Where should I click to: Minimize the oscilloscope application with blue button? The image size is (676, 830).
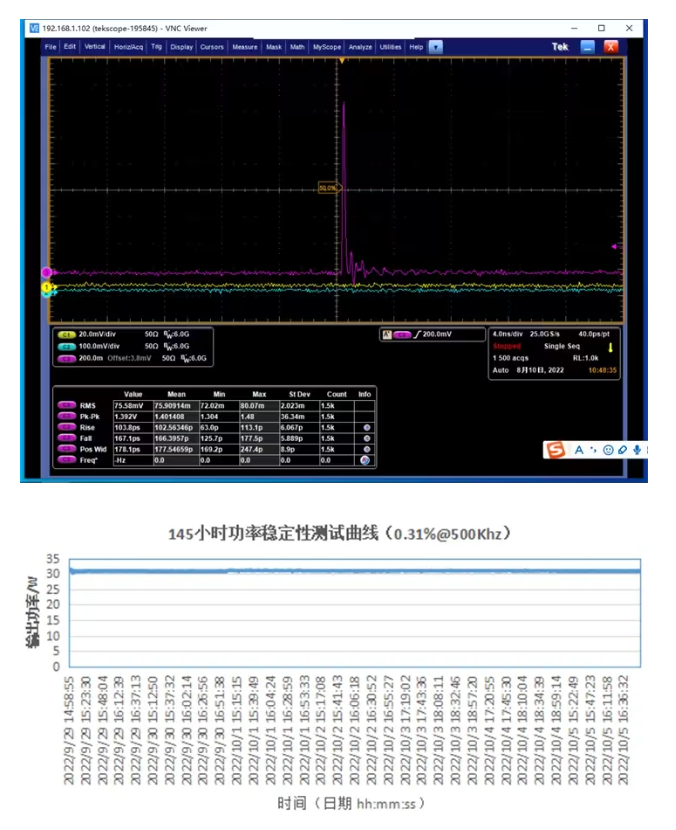[x=588, y=47]
